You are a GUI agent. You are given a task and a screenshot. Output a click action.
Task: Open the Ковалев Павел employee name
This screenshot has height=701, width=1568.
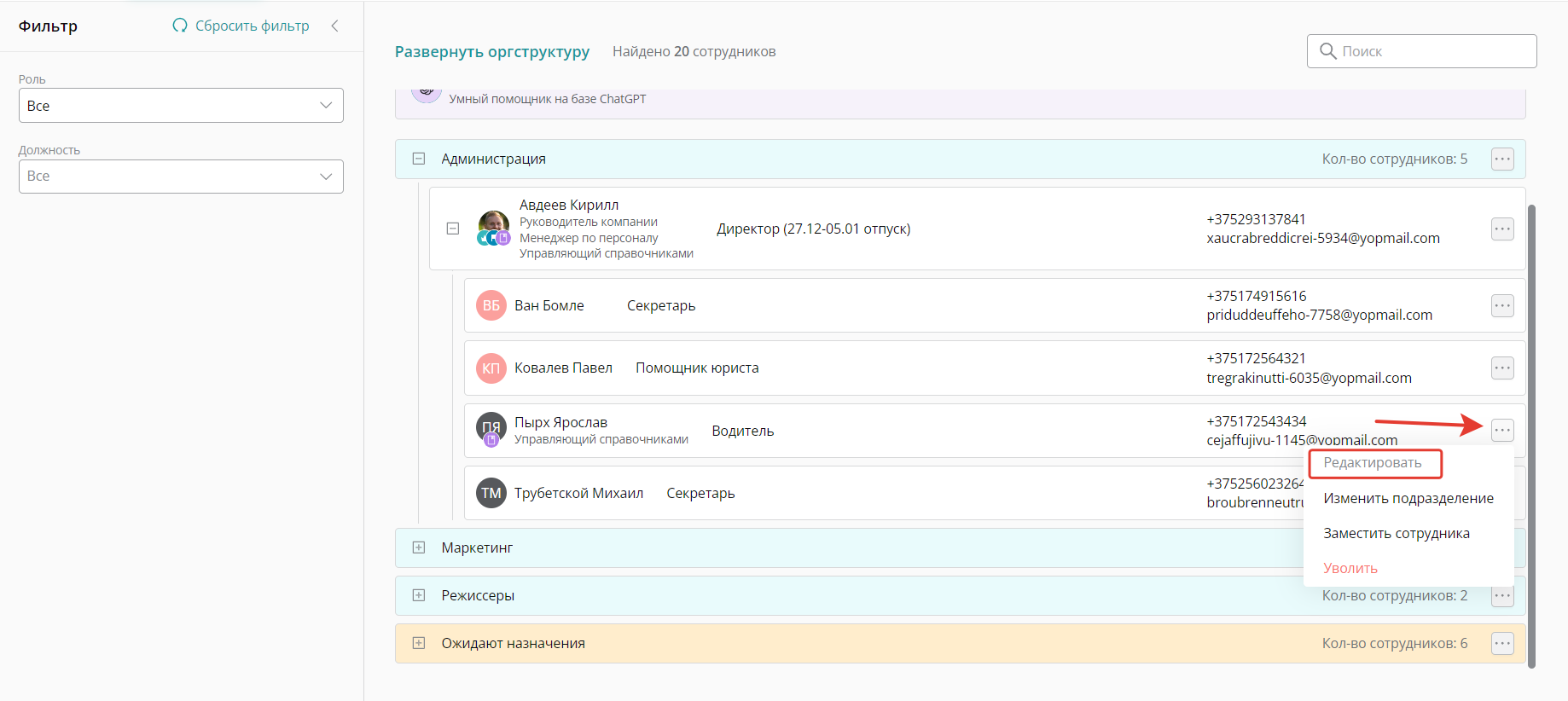click(x=563, y=368)
